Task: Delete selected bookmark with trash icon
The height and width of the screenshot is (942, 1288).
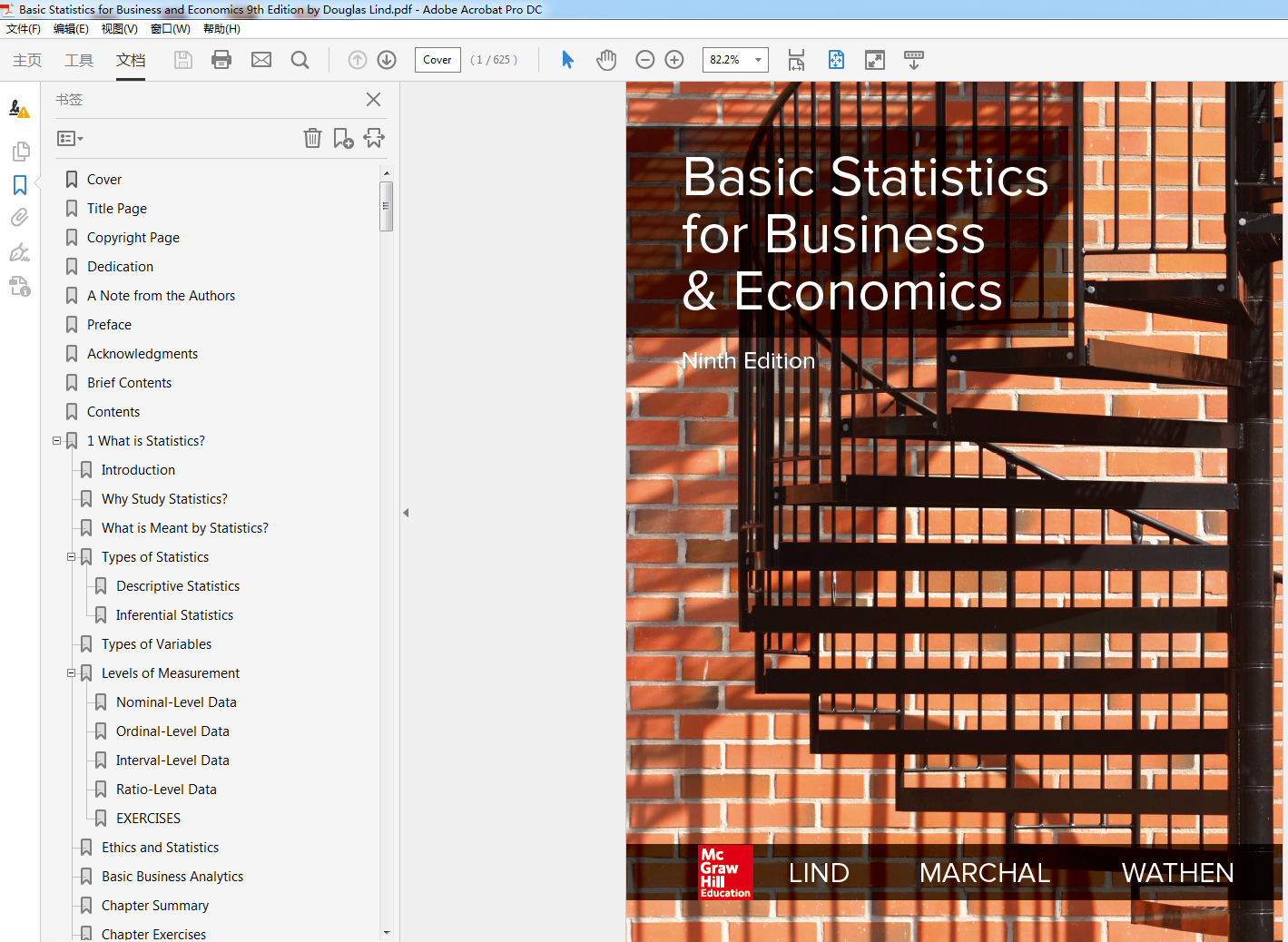Action: pyautogui.click(x=312, y=138)
